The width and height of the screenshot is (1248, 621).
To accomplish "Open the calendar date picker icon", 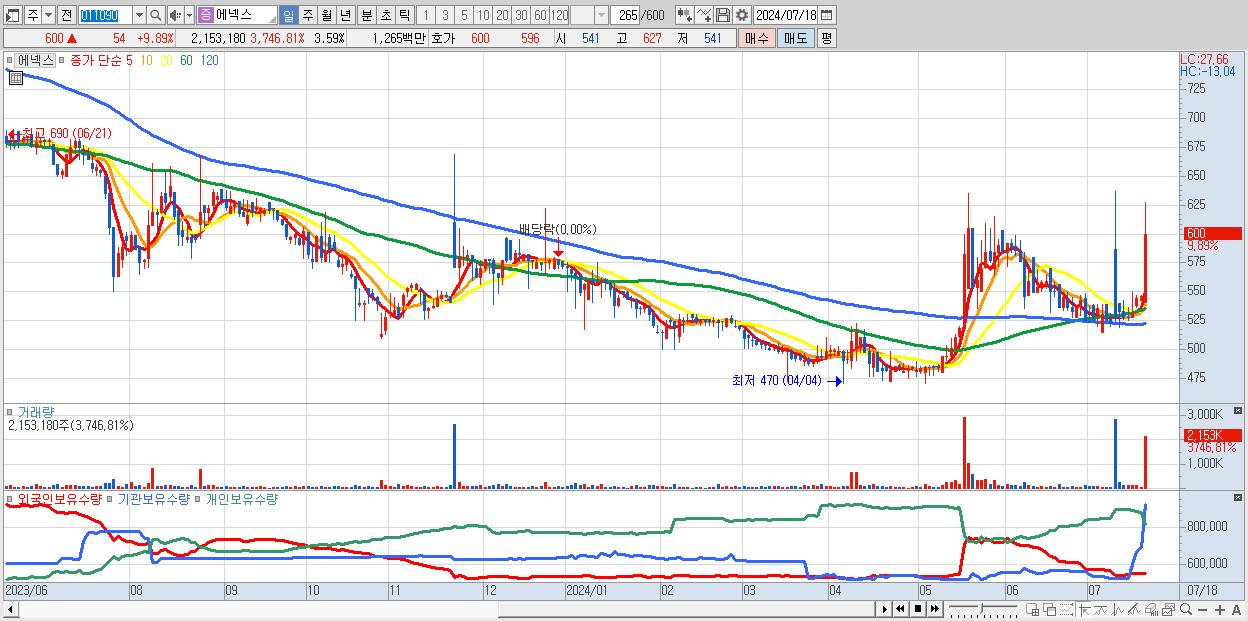I will click(x=826, y=15).
